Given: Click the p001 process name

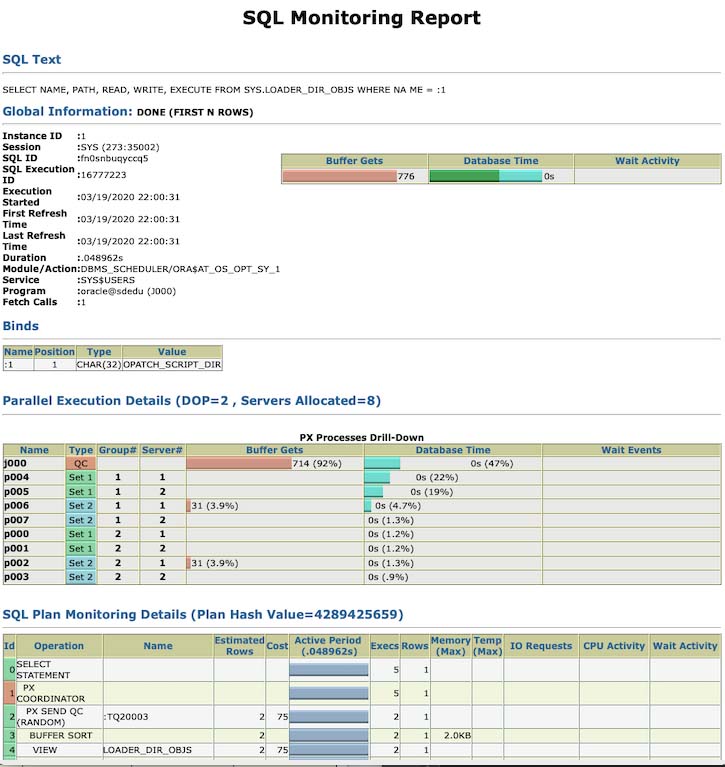Looking at the screenshot, I should pyautogui.click(x=17, y=548).
